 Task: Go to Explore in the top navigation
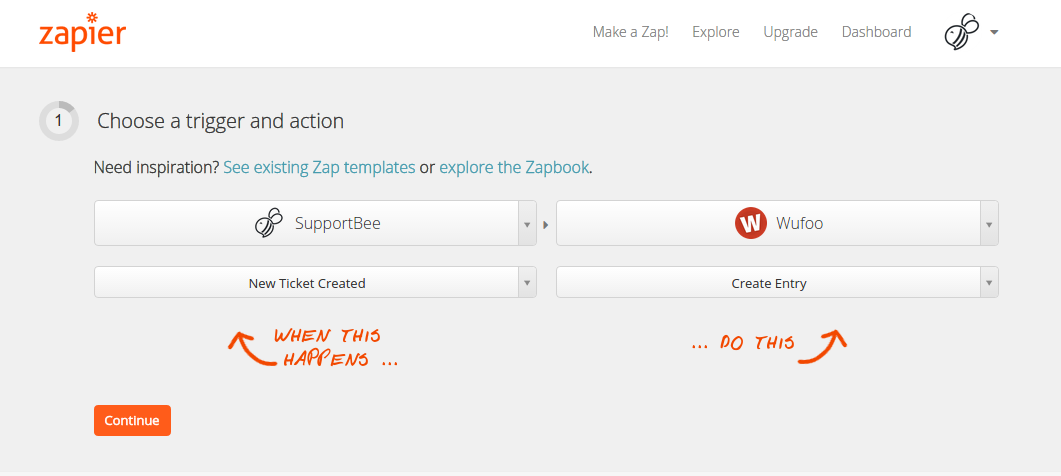point(716,32)
